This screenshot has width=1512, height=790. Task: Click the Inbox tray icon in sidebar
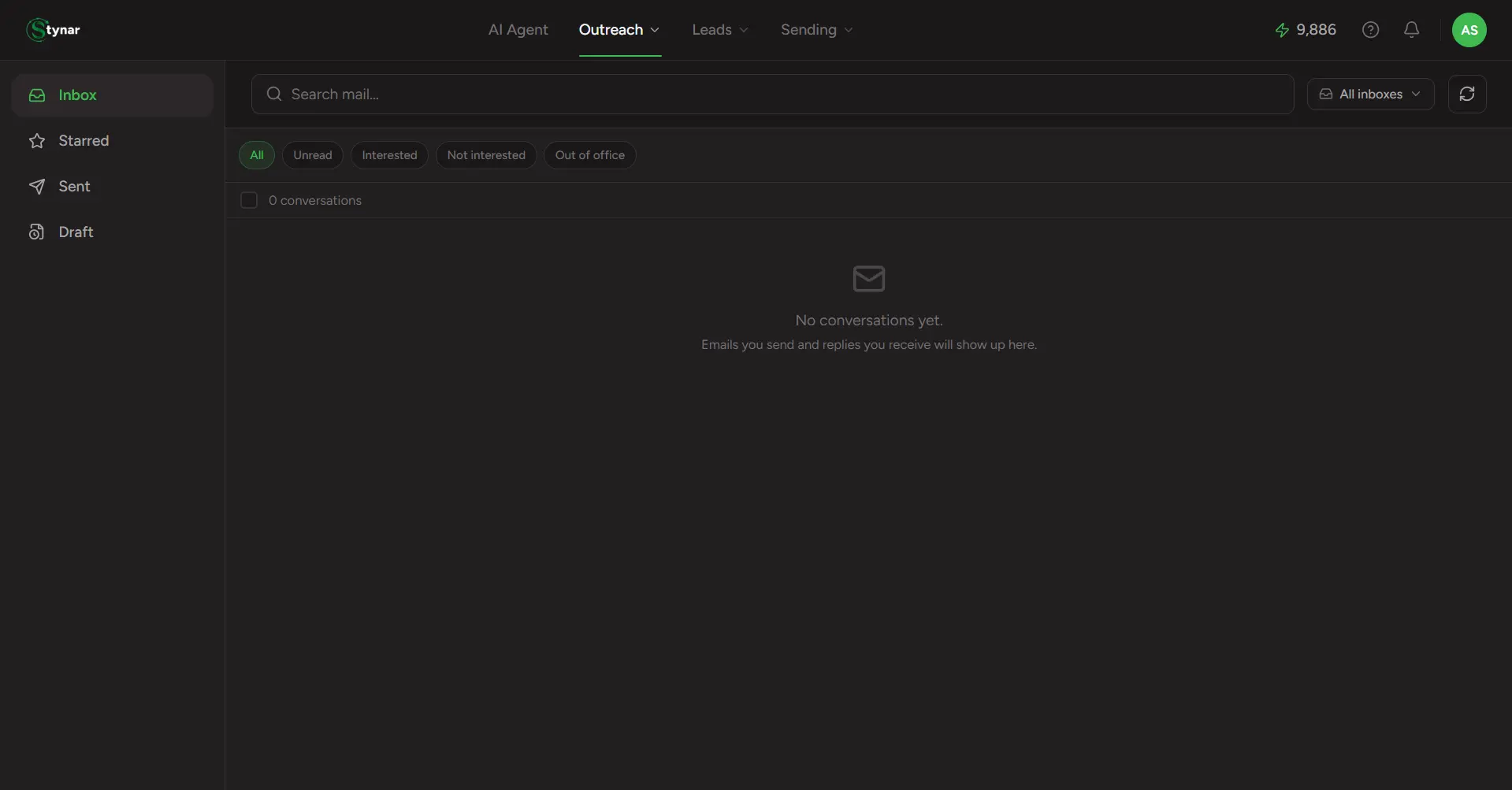pos(37,95)
